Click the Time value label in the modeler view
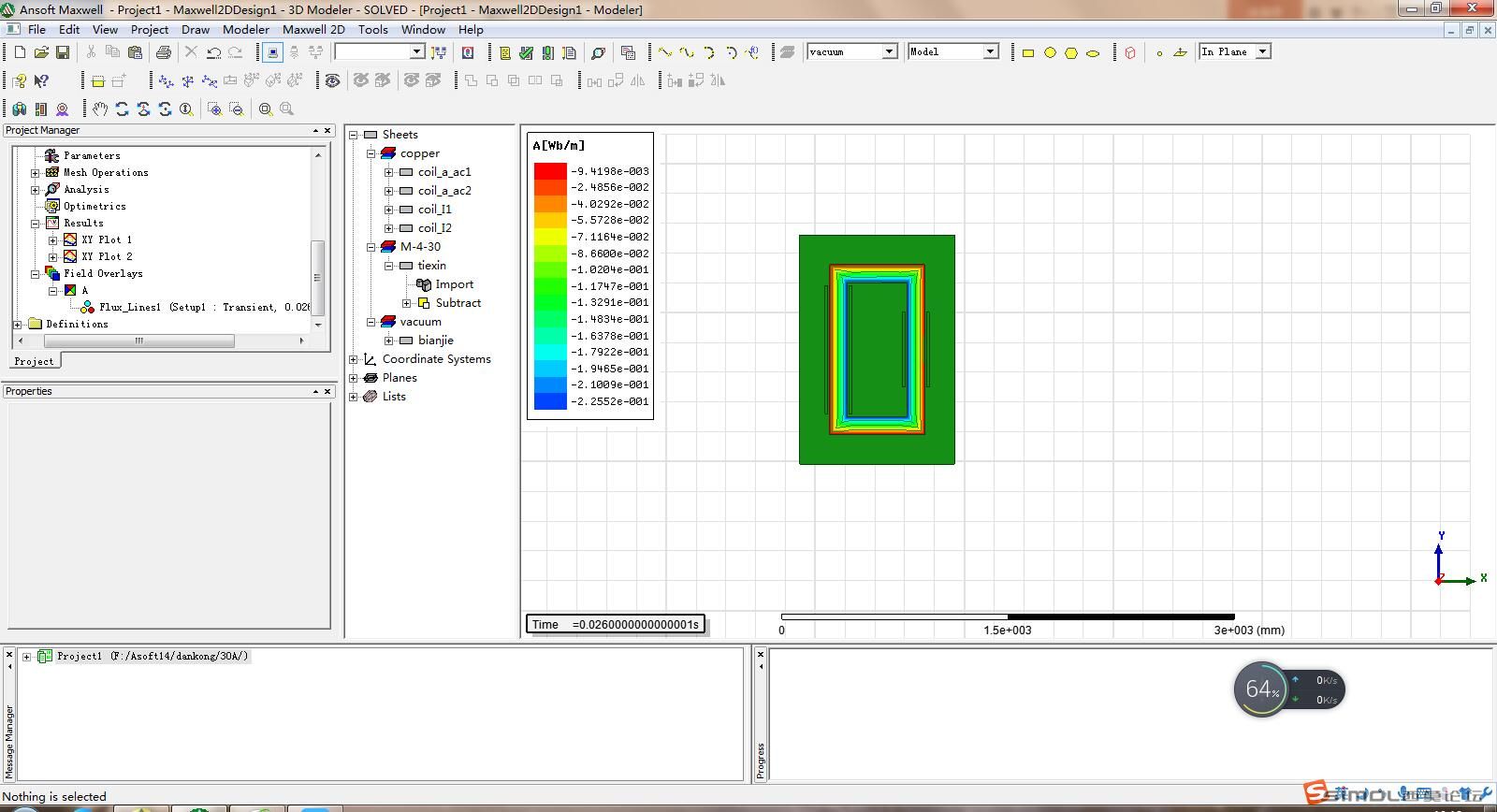The height and width of the screenshot is (812, 1497). coord(616,624)
